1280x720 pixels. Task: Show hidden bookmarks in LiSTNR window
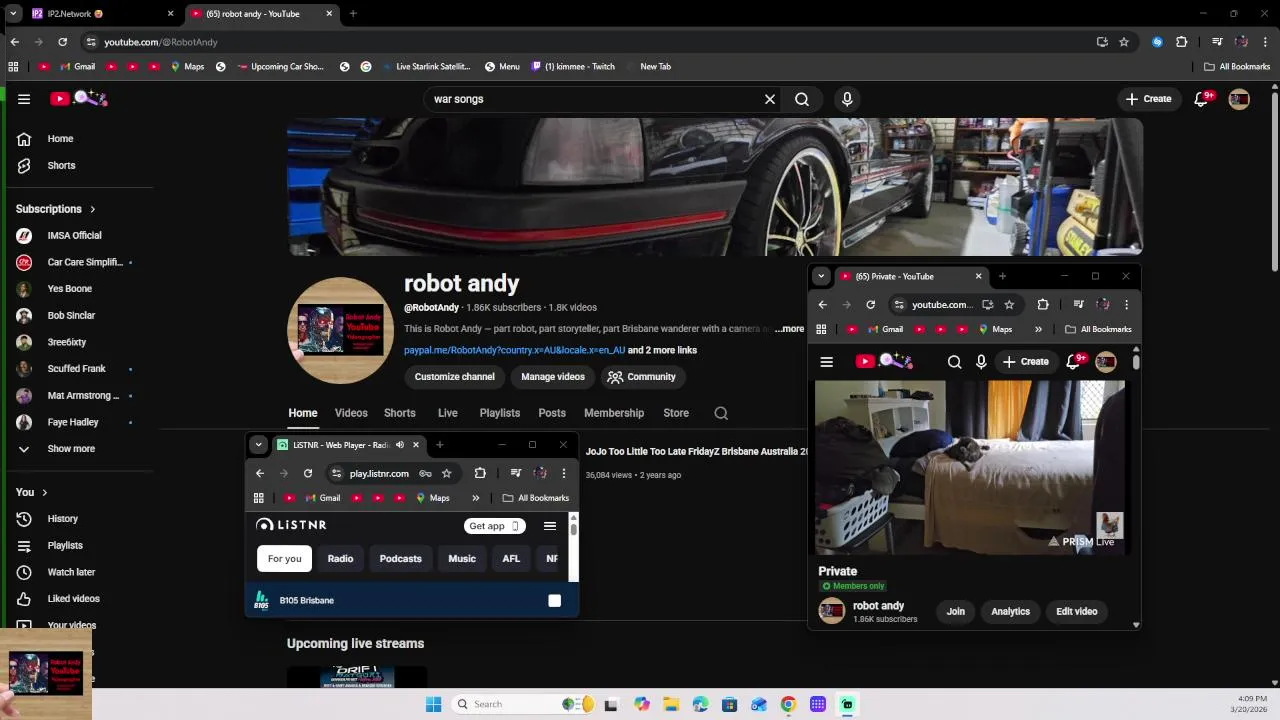pos(476,498)
